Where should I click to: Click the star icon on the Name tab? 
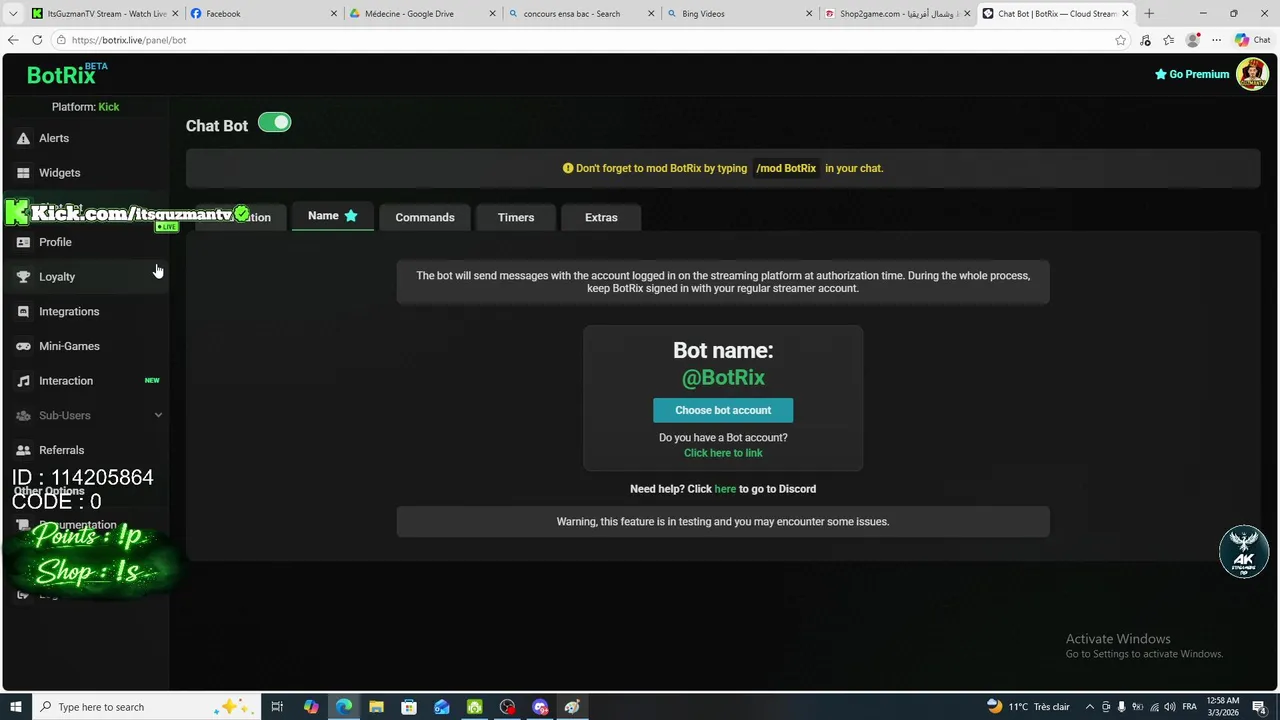click(x=351, y=216)
